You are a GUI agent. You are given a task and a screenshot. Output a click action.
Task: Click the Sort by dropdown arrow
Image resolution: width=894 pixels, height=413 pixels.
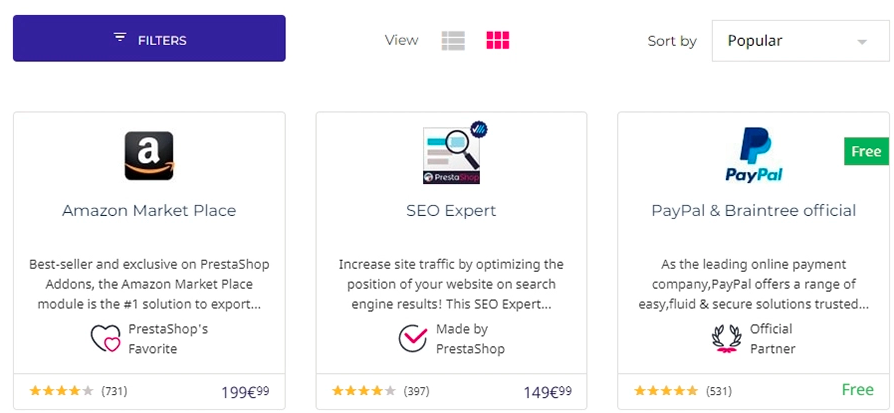[862, 42]
